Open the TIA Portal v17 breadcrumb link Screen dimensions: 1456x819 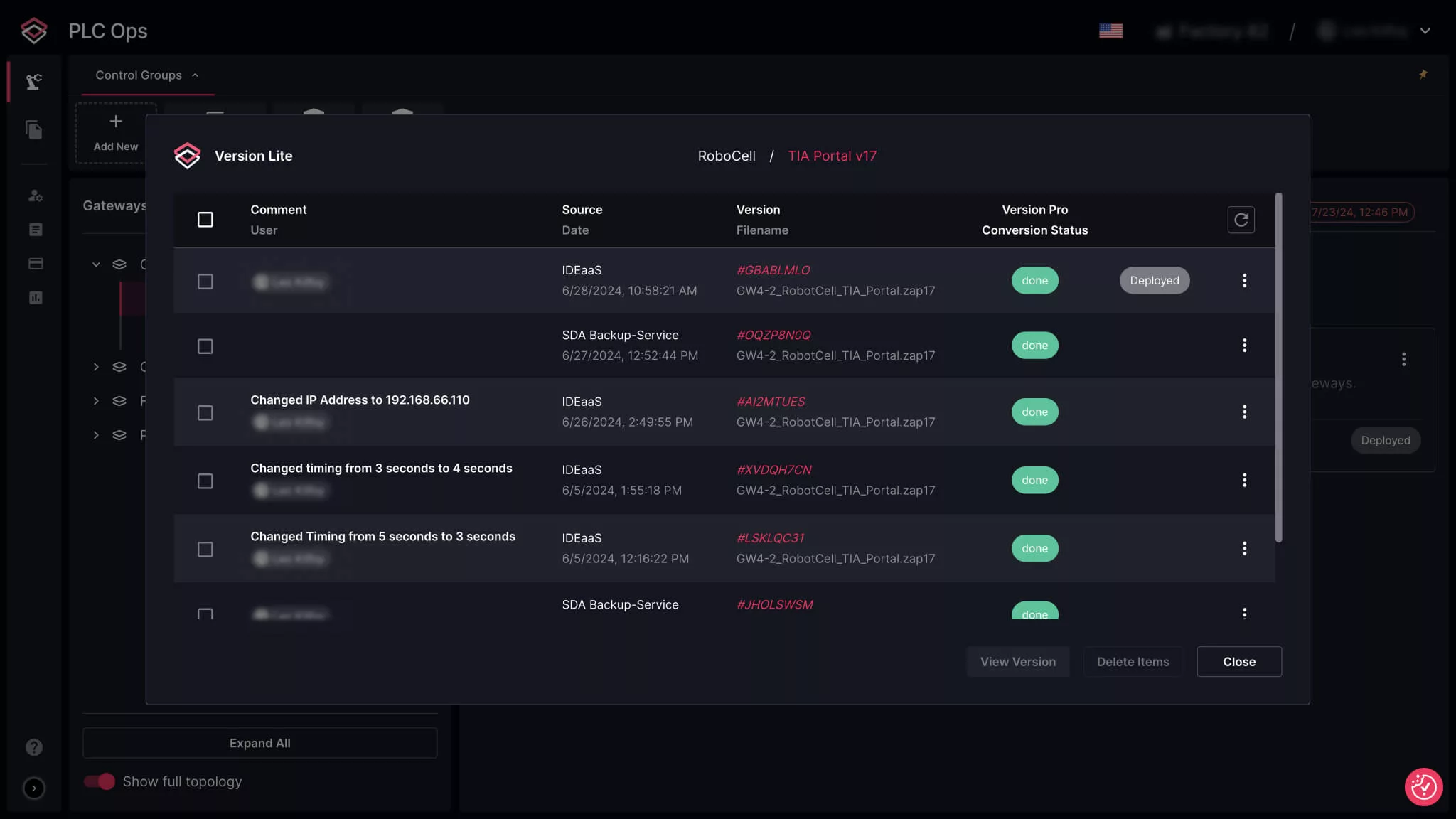(x=832, y=156)
